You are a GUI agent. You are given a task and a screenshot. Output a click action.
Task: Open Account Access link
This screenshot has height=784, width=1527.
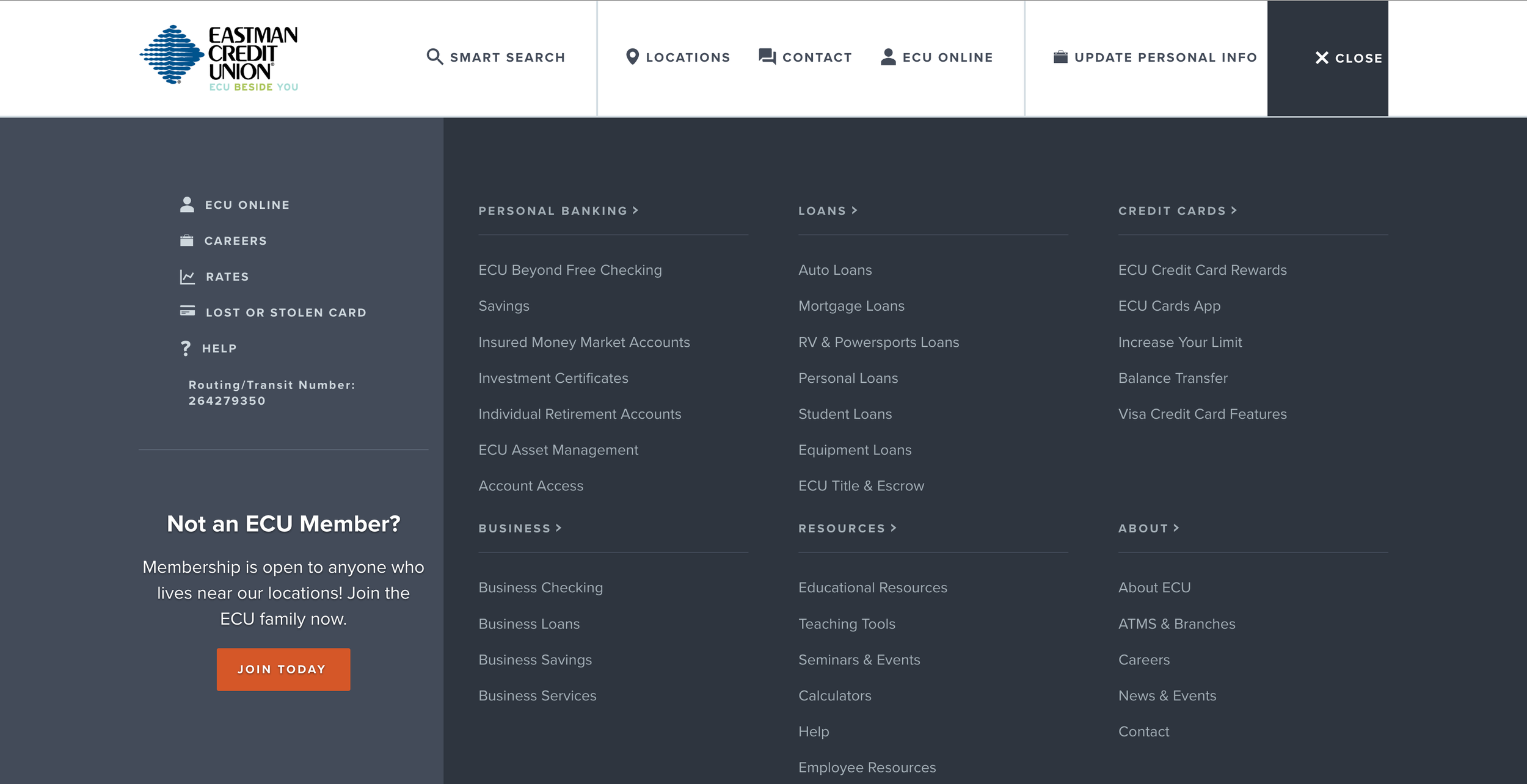pos(531,486)
